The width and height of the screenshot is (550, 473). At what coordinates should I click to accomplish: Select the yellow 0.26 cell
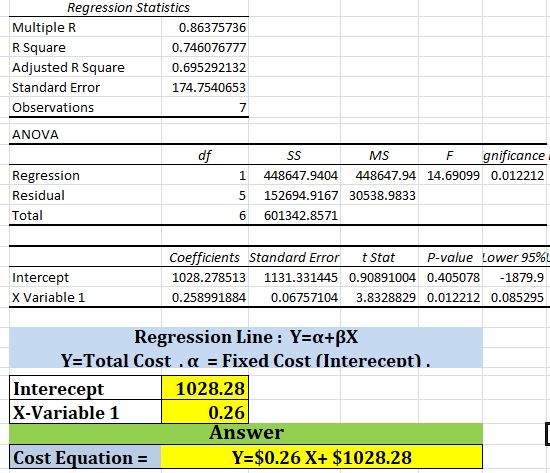coord(205,412)
